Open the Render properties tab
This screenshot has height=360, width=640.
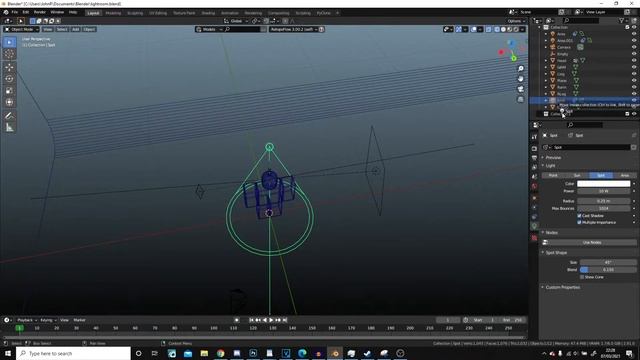click(x=534, y=148)
